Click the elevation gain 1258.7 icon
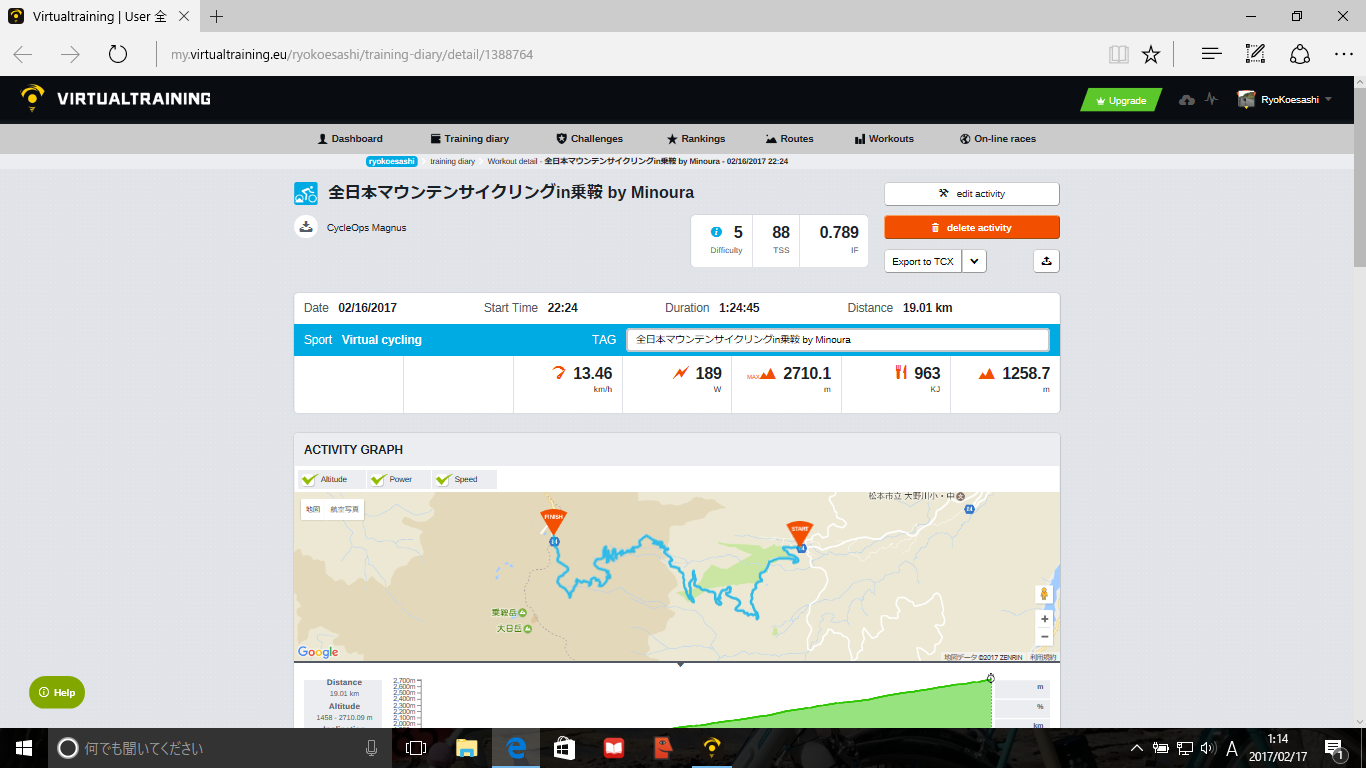 coord(986,374)
